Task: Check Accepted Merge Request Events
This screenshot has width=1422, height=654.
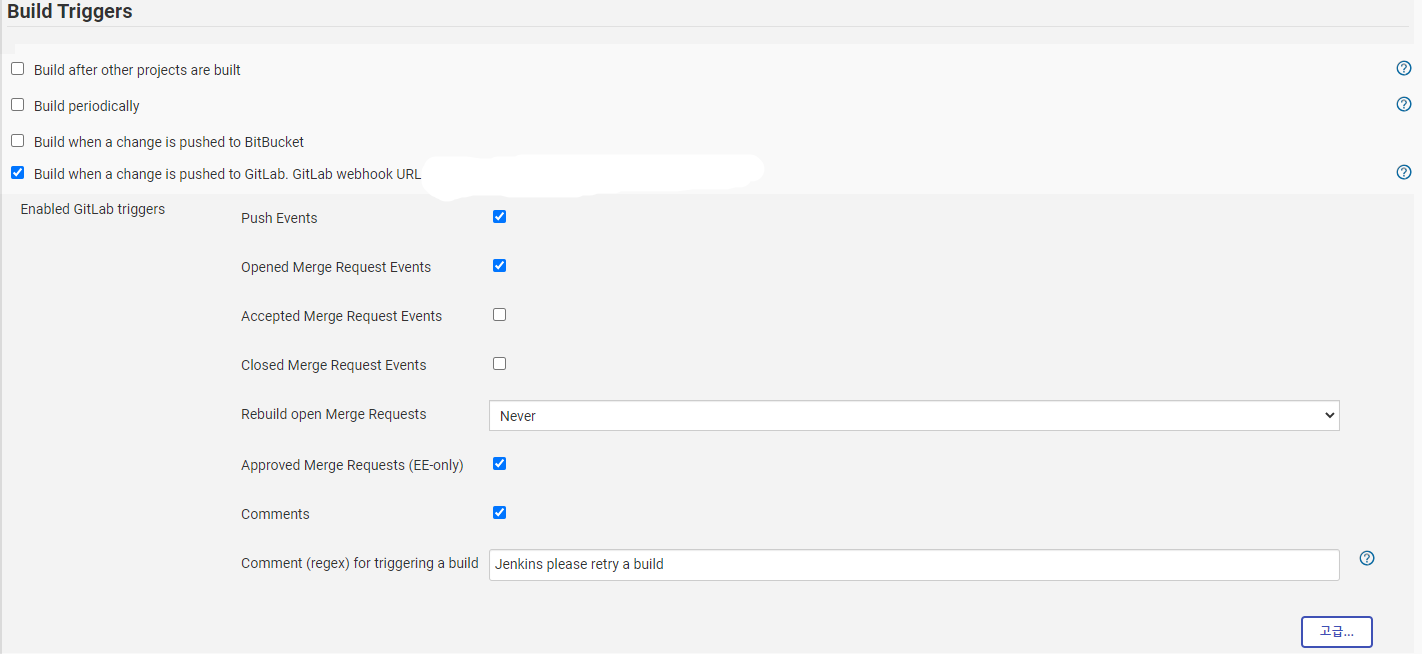Action: (500, 314)
